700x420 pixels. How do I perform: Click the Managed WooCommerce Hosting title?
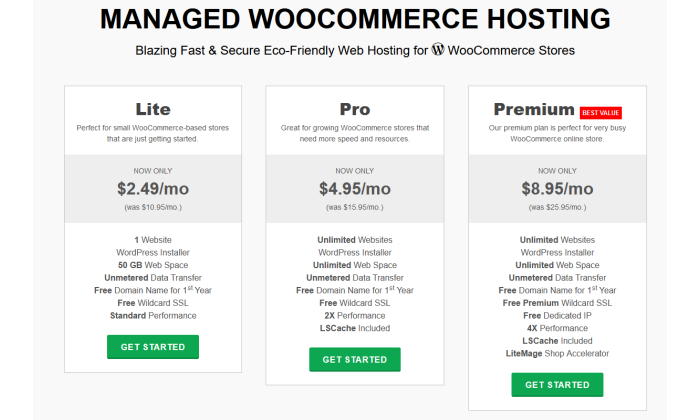(x=355, y=19)
